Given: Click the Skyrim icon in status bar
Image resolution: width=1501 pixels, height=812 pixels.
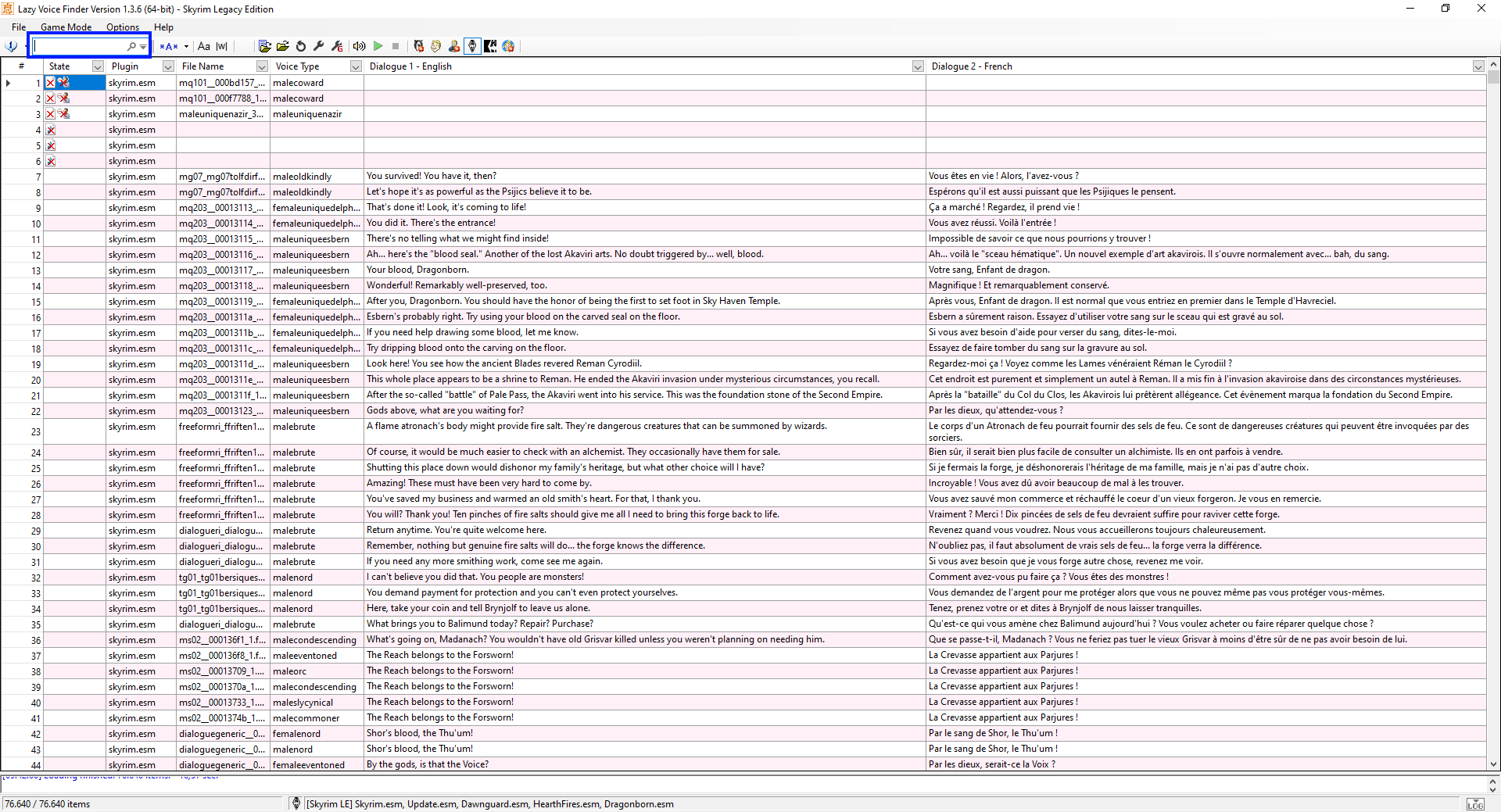Looking at the screenshot, I should (x=296, y=803).
